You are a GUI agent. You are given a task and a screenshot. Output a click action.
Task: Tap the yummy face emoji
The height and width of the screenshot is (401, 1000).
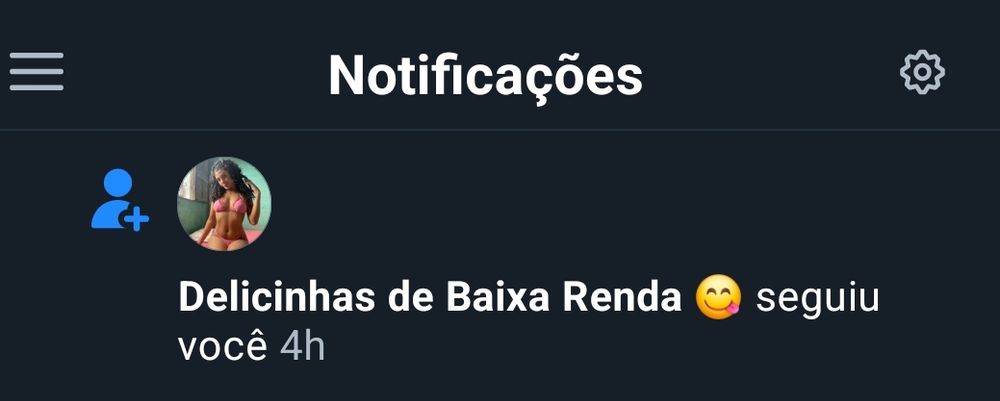coord(719,297)
